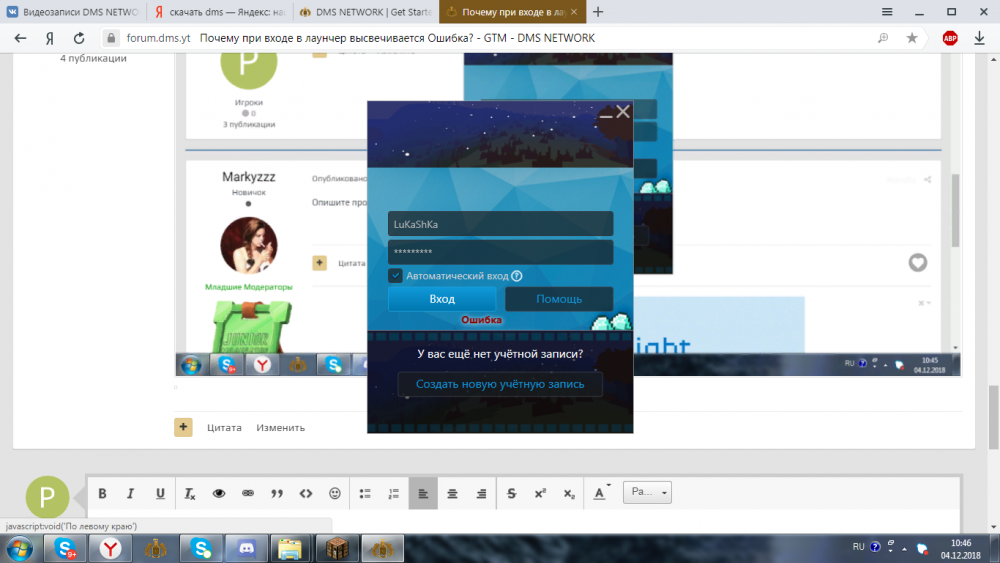
Task: Open browser downloads
Action: (980, 38)
